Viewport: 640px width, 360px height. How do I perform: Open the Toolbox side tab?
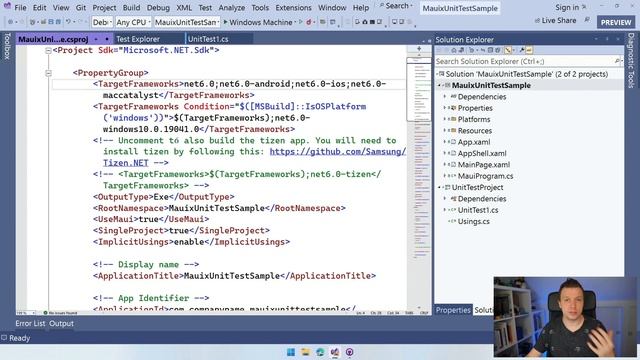[7, 47]
